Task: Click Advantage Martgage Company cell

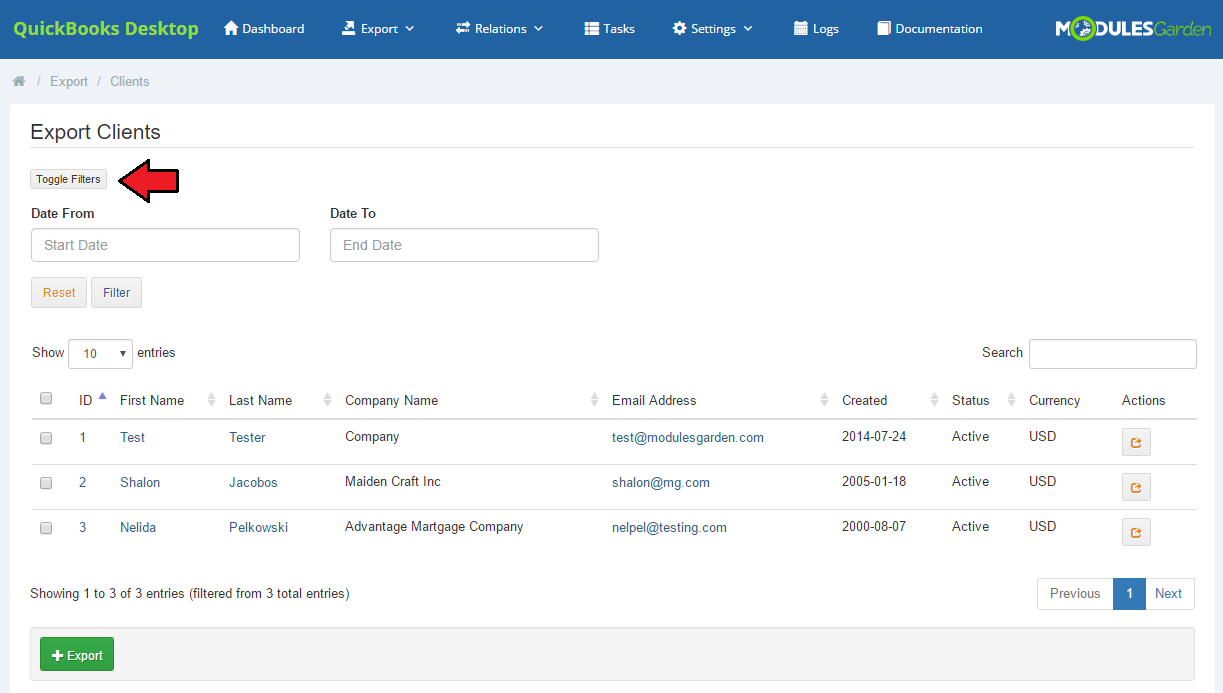Action: click(x=434, y=526)
